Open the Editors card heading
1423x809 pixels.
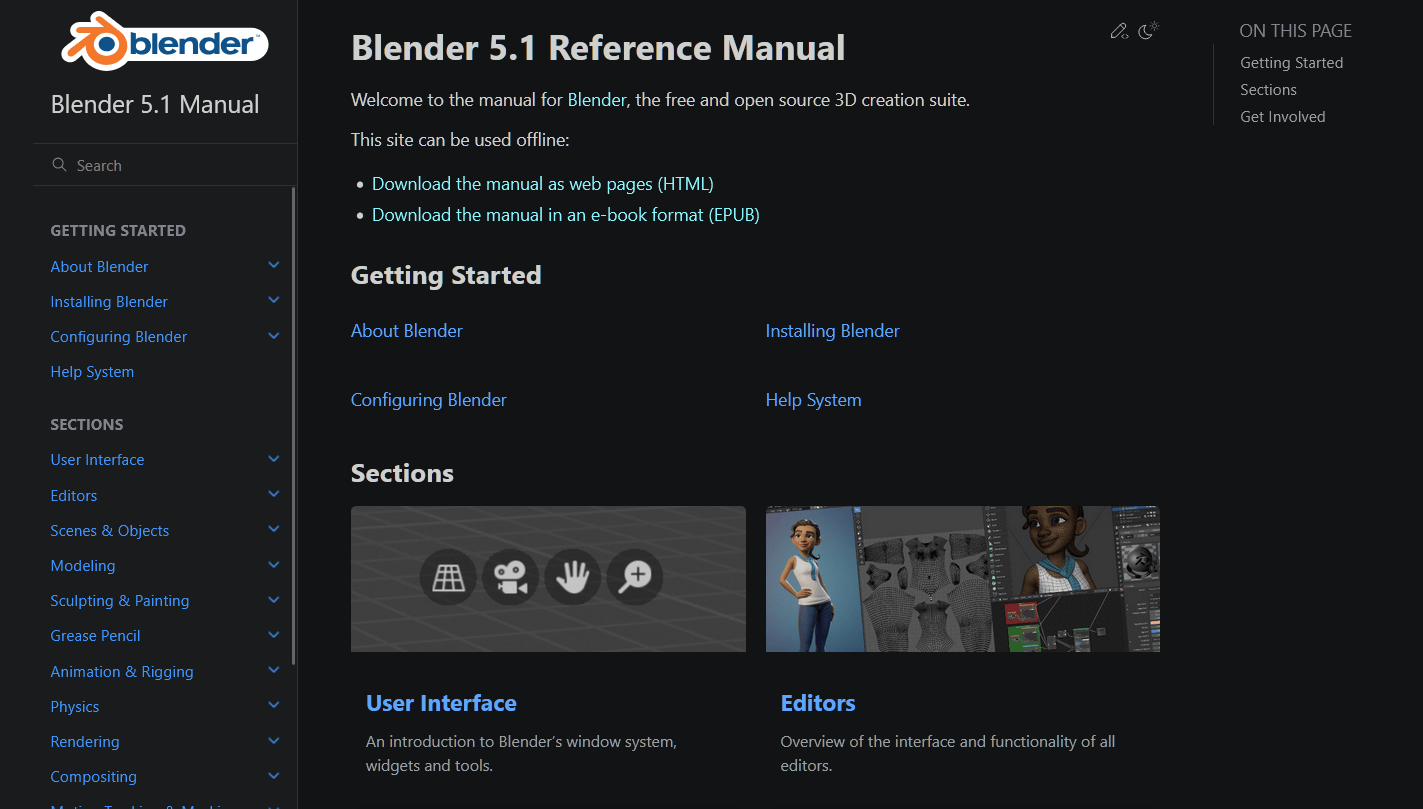pyautogui.click(x=818, y=703)
